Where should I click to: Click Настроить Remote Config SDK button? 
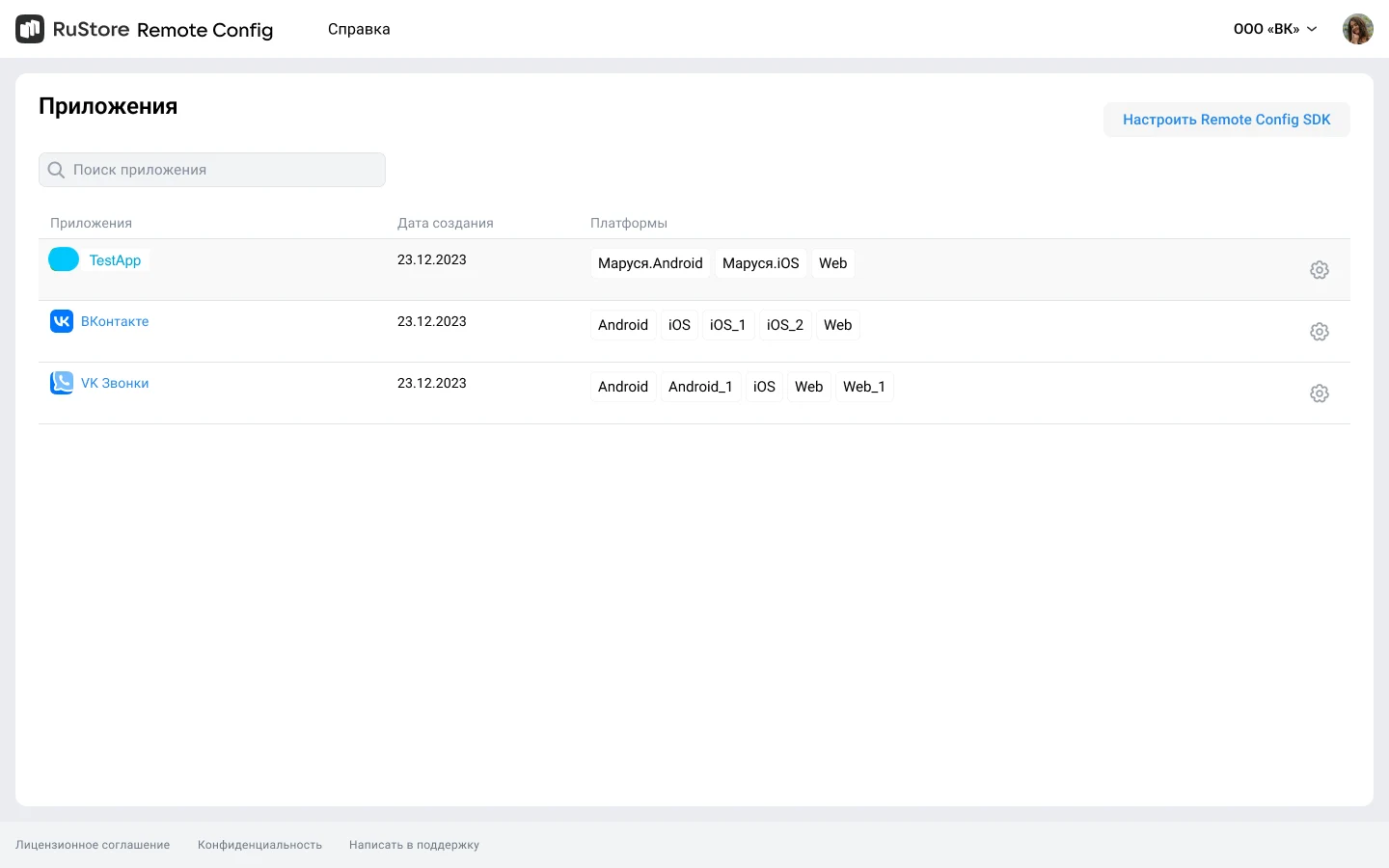click(x=1227, y=120)
